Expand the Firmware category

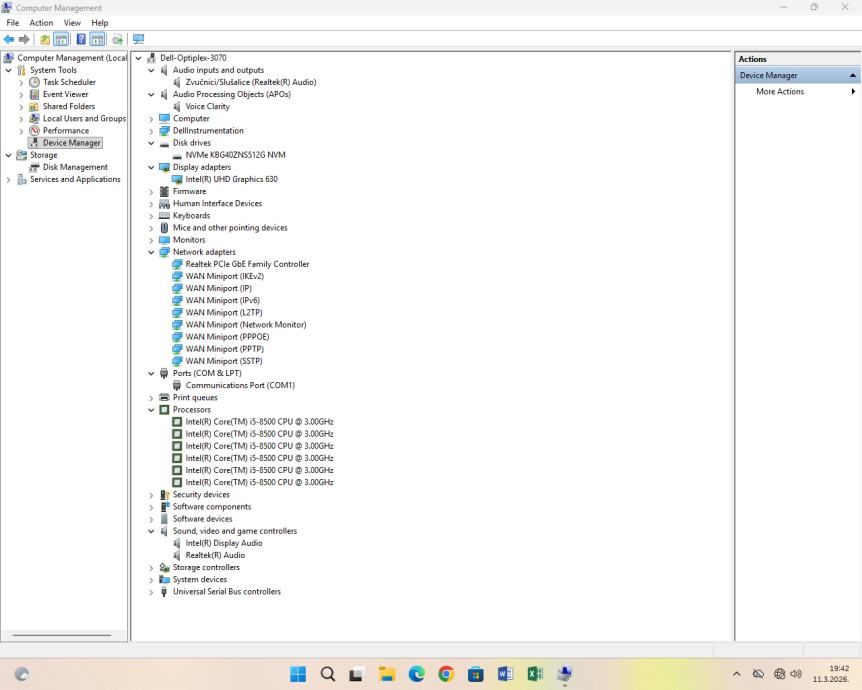151,192
